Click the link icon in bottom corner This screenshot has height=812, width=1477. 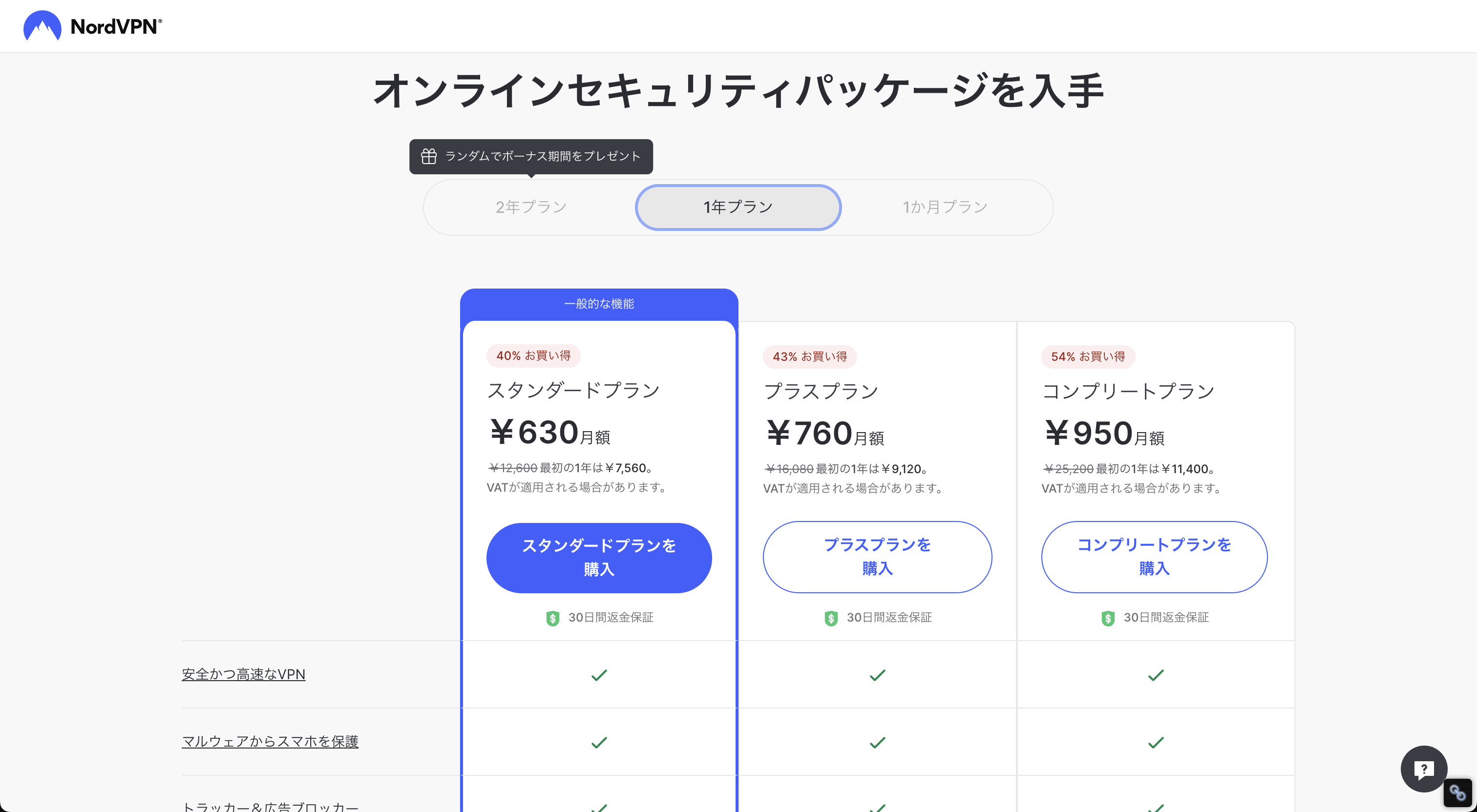[x=1457, y=792]
